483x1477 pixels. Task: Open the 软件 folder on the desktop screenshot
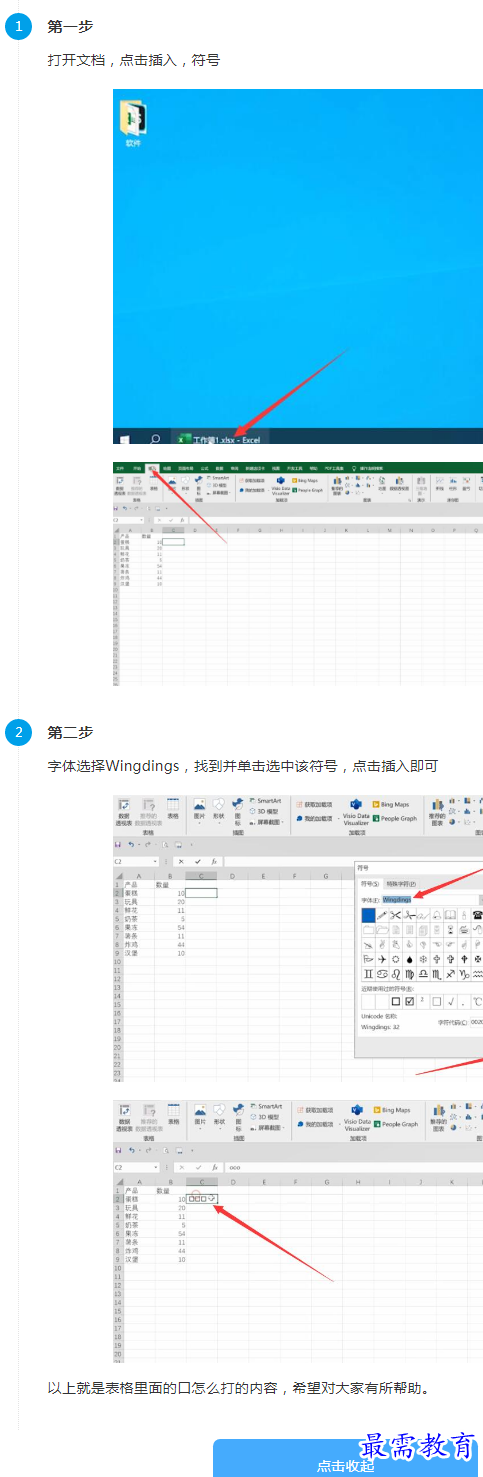click(133, 124)
